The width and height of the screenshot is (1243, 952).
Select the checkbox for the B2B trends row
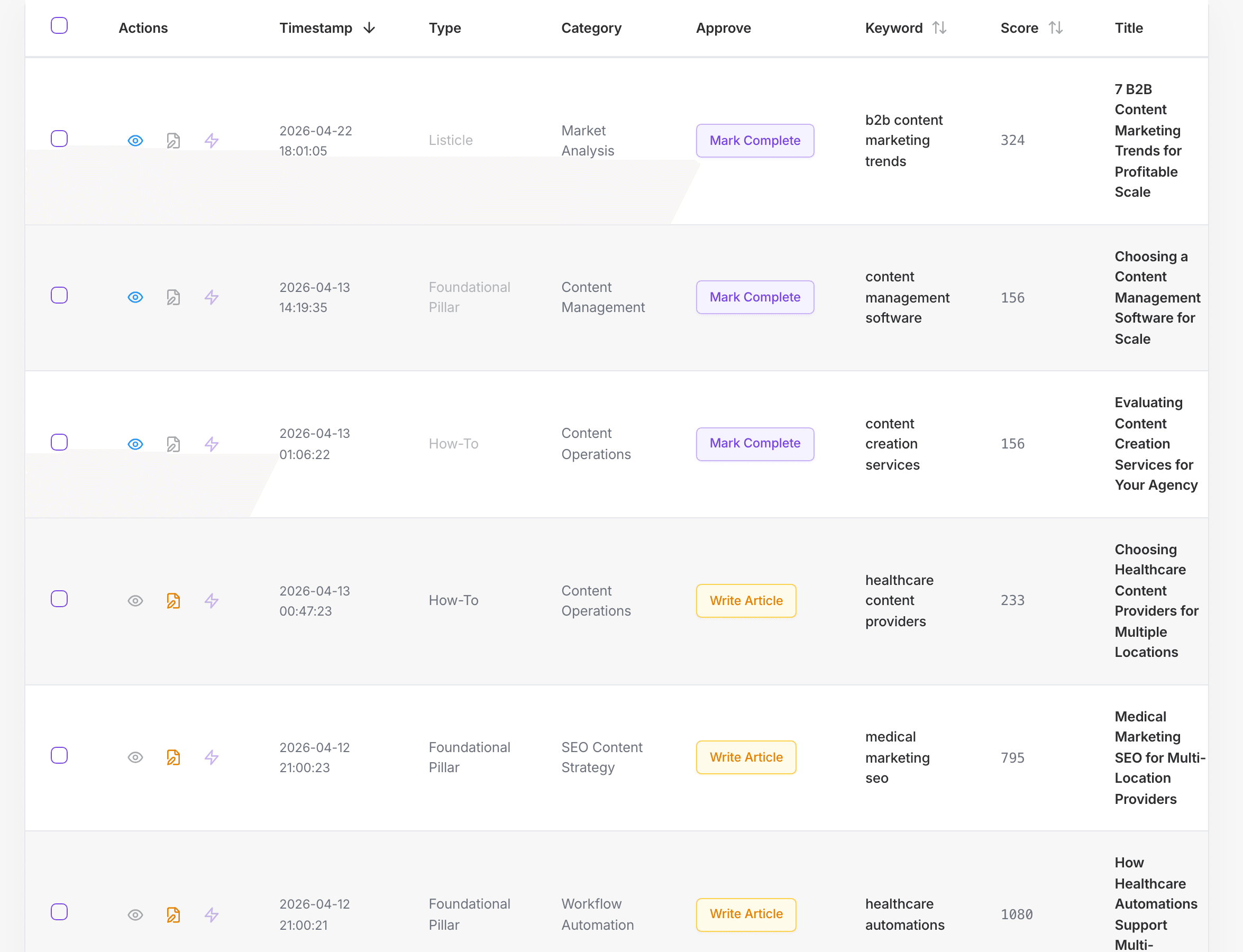[59, 138]
